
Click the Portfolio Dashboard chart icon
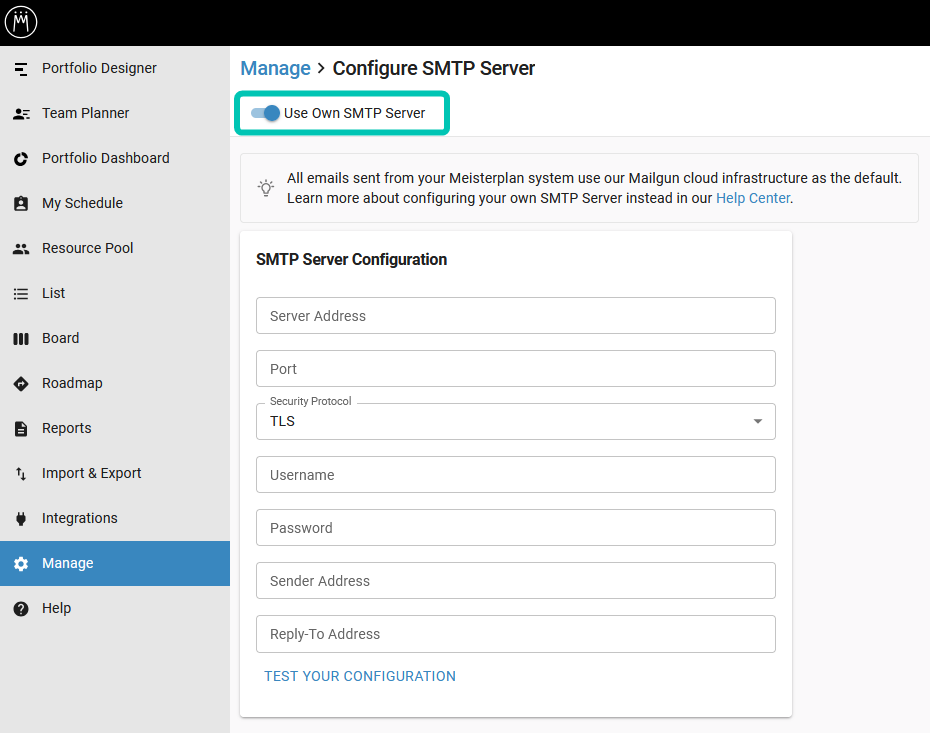(x=21, y=159)
